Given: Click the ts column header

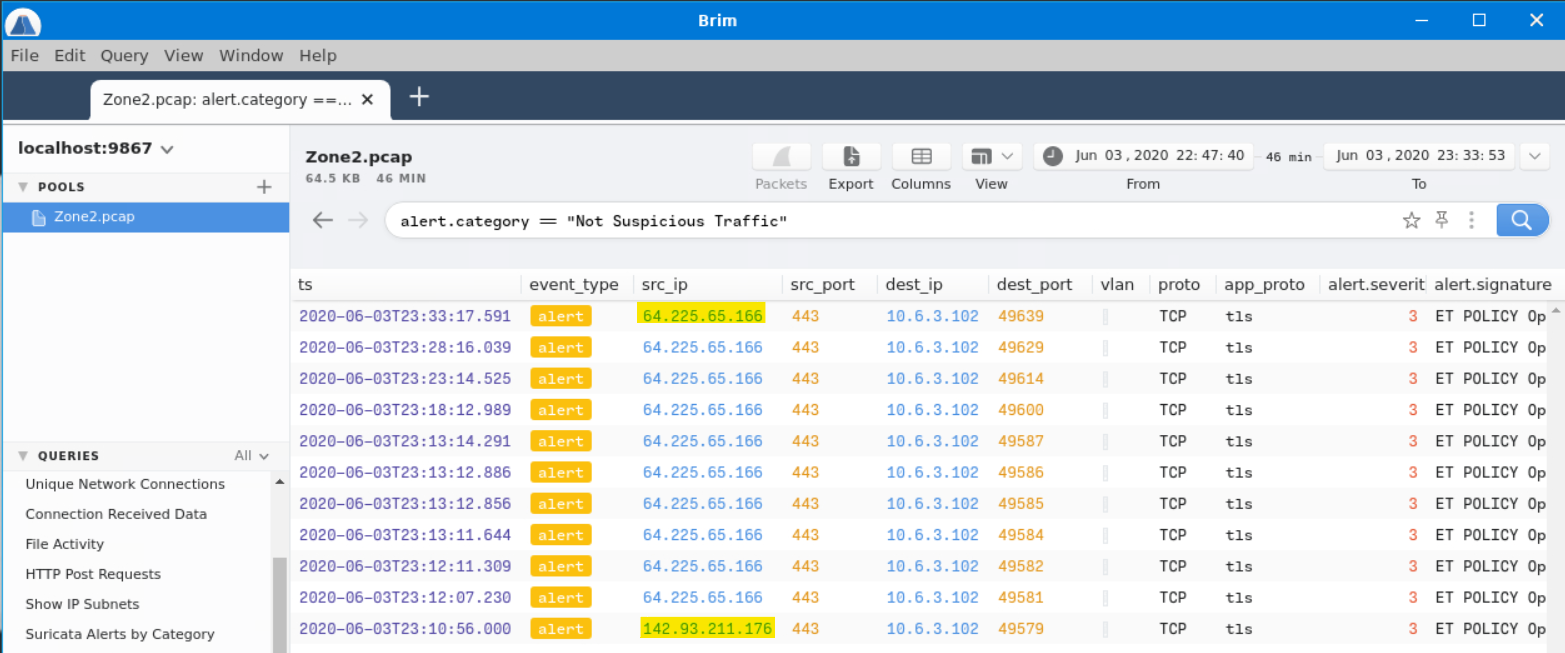Looking at the screenshot, I should tap(305, 285).
